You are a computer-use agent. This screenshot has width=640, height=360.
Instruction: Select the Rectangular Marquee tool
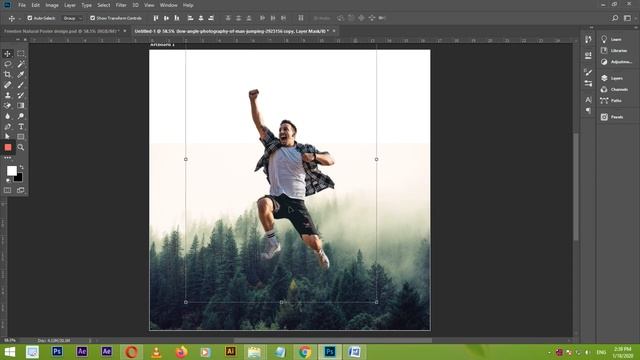(21, 53)
